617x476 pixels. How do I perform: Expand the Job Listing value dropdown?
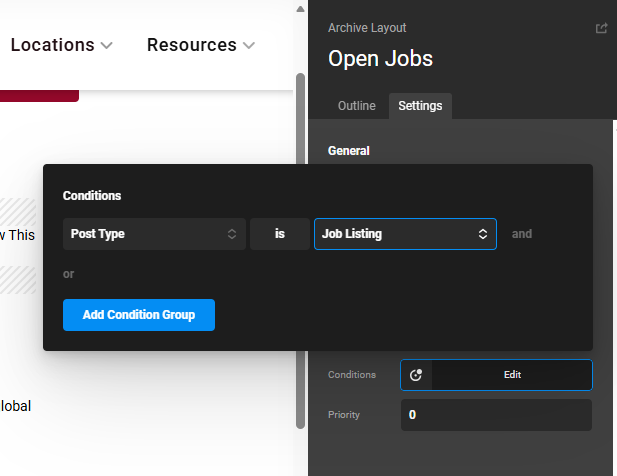[405, 234]
